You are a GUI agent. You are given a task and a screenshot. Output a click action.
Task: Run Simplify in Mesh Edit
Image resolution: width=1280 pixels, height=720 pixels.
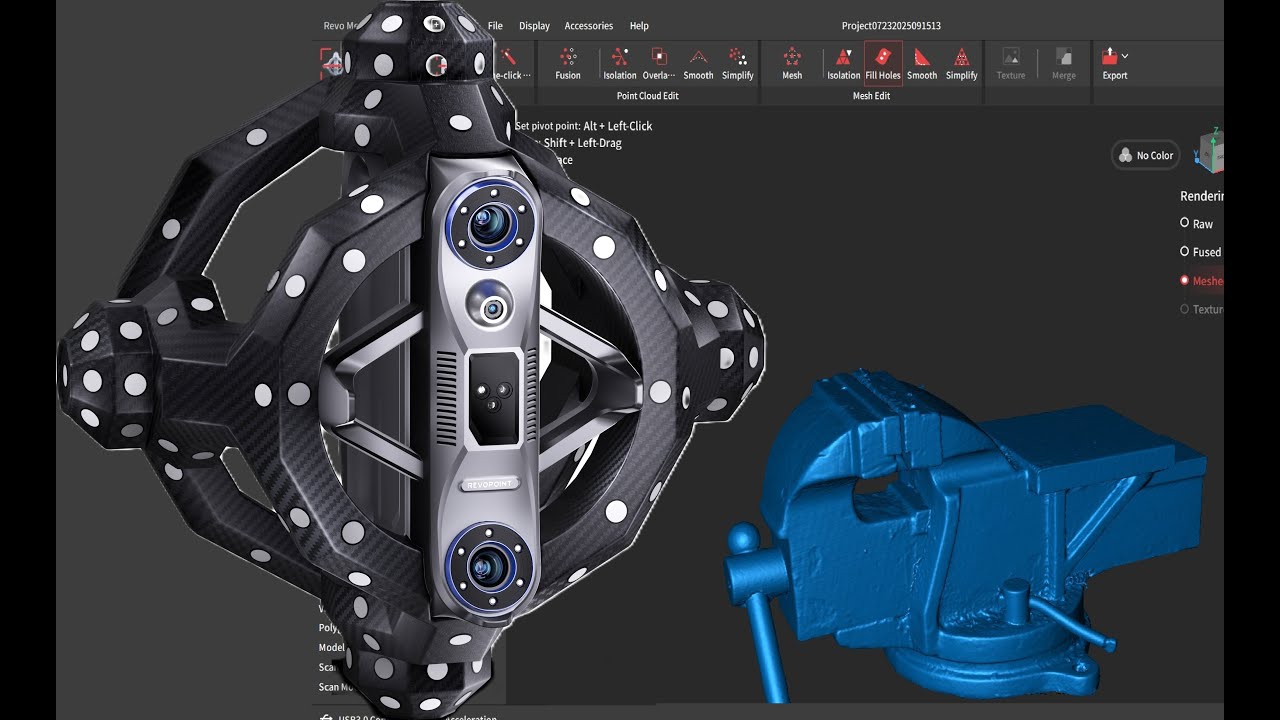962,64
